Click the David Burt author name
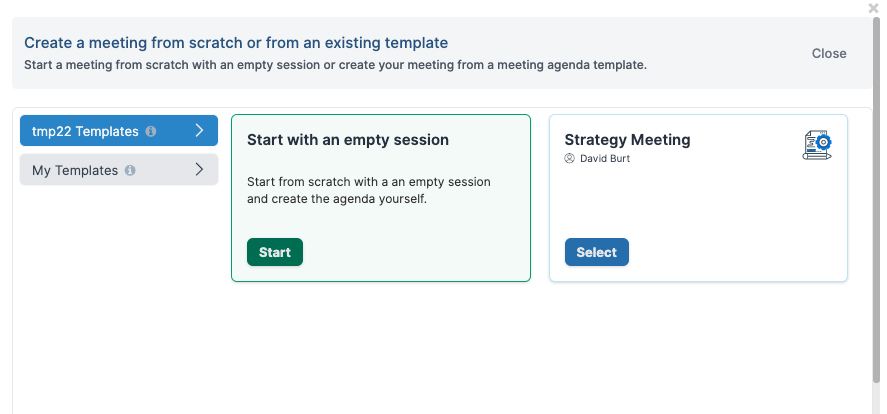887x414 pixels. click(605, 158)
